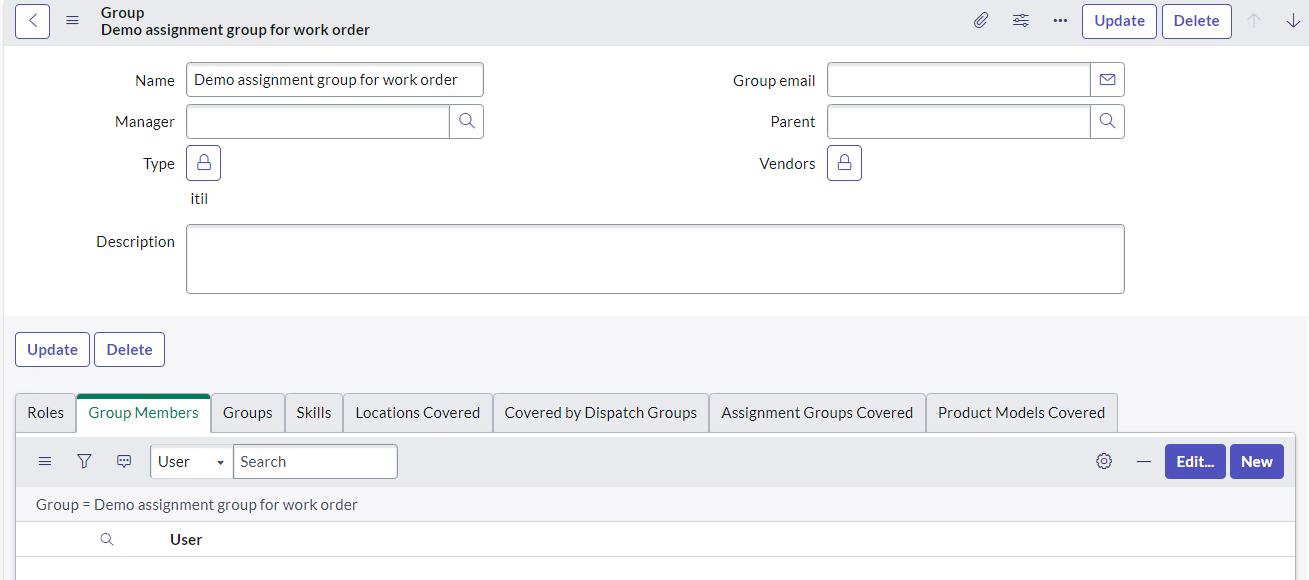Viewport: 1309px width, 580px height.
Task: Click the email icon beside Group email
Action: [1107, 79]
